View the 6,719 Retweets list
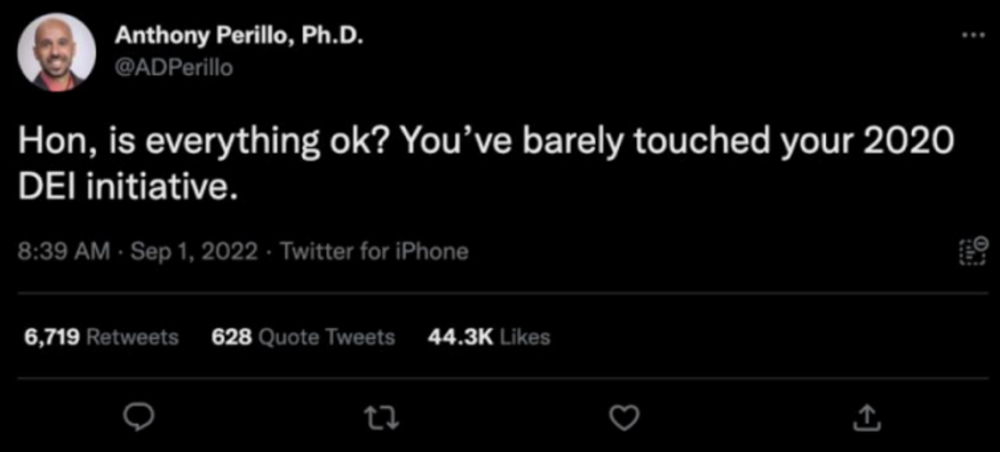This screenshot has width=1000, height=452. (x=101, y=336)
